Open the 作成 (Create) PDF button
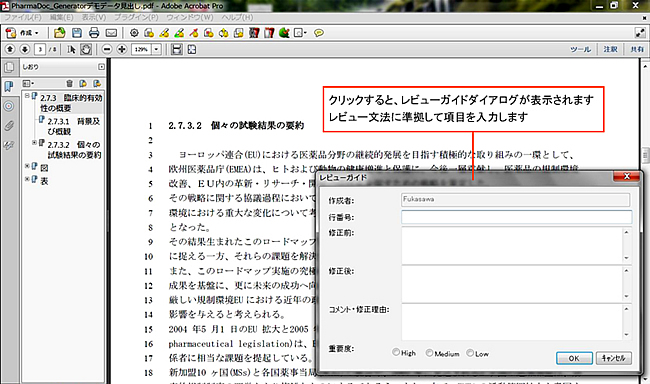This screenshot has height=384, width=650. coord(22,33)
